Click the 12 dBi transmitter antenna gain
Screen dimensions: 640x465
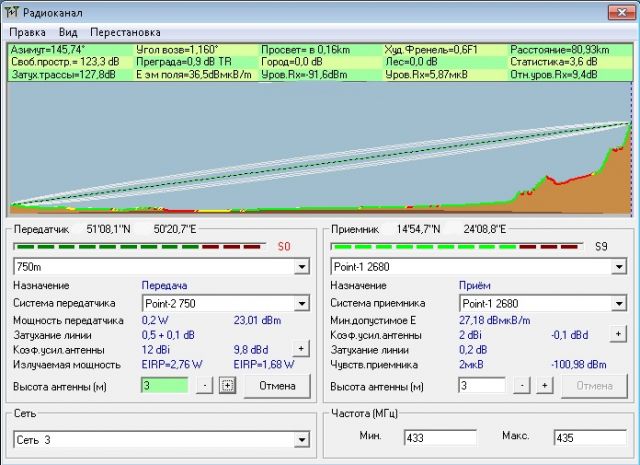(156, 350)
